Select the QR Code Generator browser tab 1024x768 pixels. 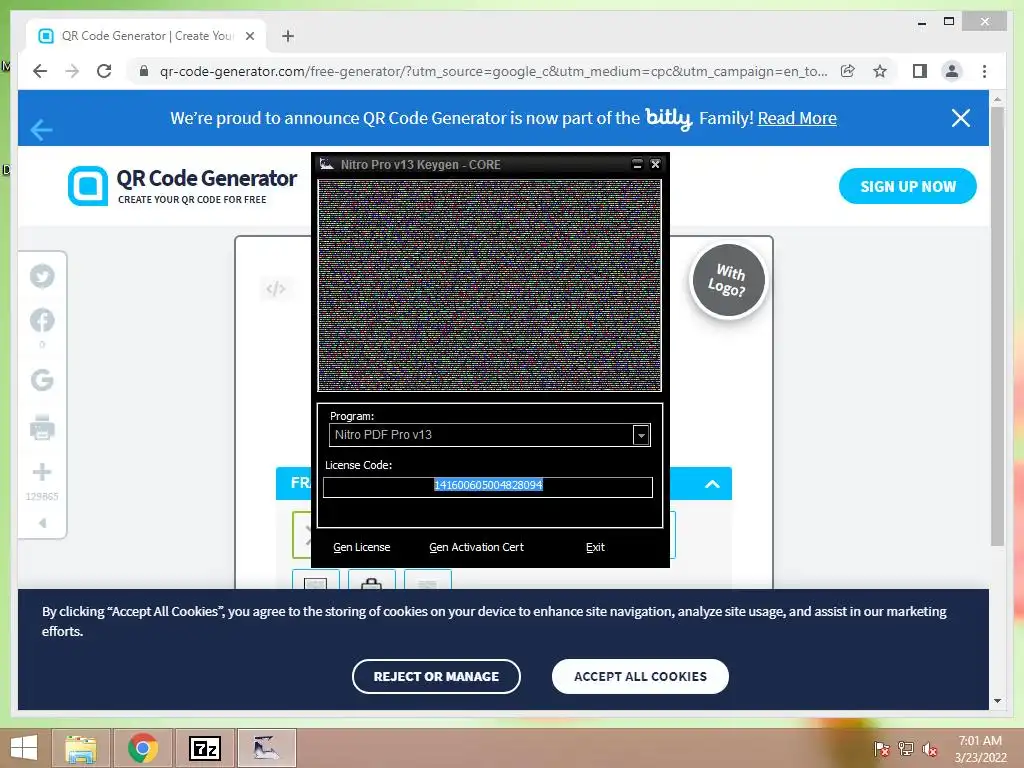pyautogui.click(x=147, y=36)
